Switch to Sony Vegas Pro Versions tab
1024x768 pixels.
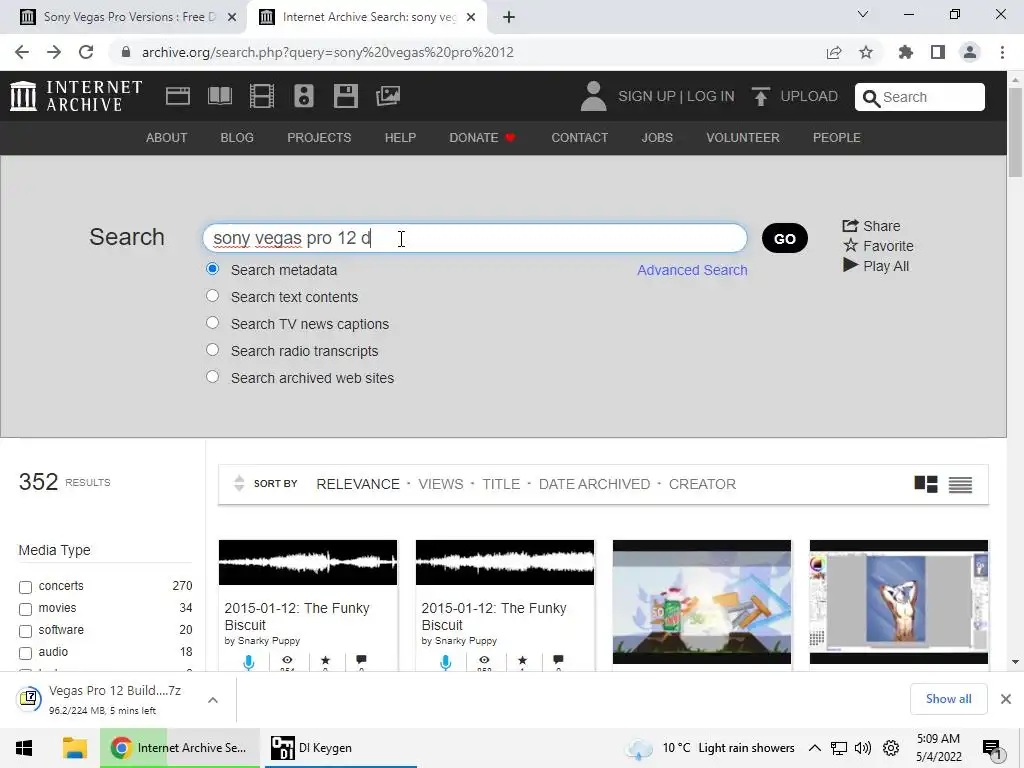123,17
